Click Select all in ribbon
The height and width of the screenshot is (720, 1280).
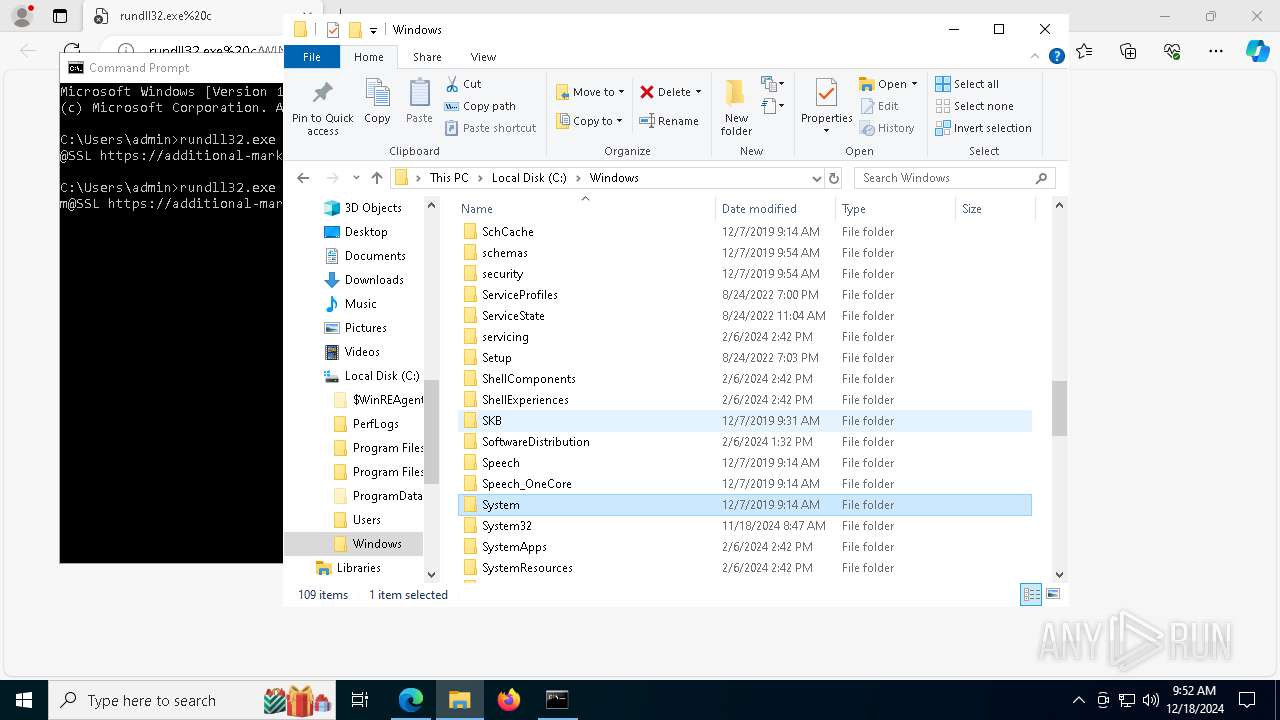click(967, 84)
